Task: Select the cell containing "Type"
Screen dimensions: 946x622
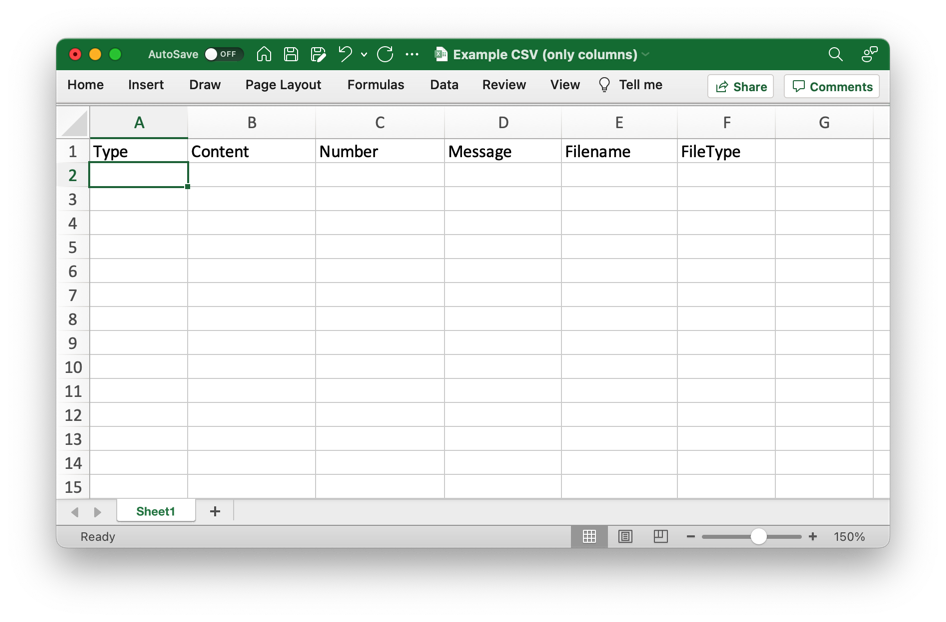Action: tap(138, 151)
